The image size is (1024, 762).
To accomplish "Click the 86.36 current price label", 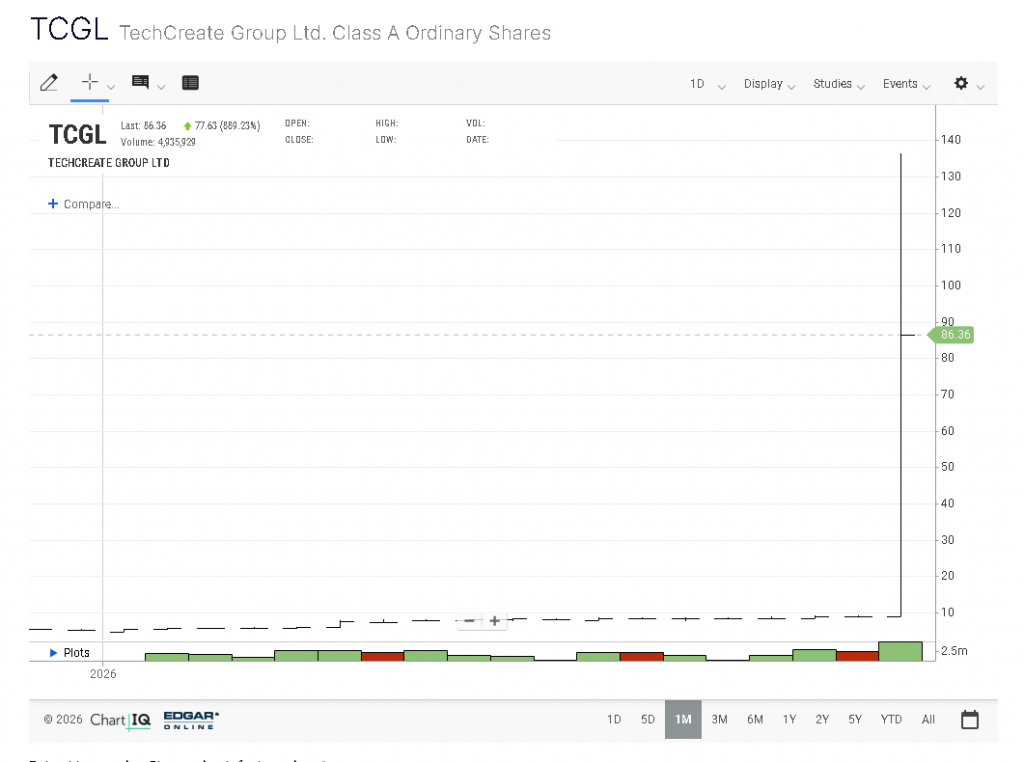I will [955, 335].
